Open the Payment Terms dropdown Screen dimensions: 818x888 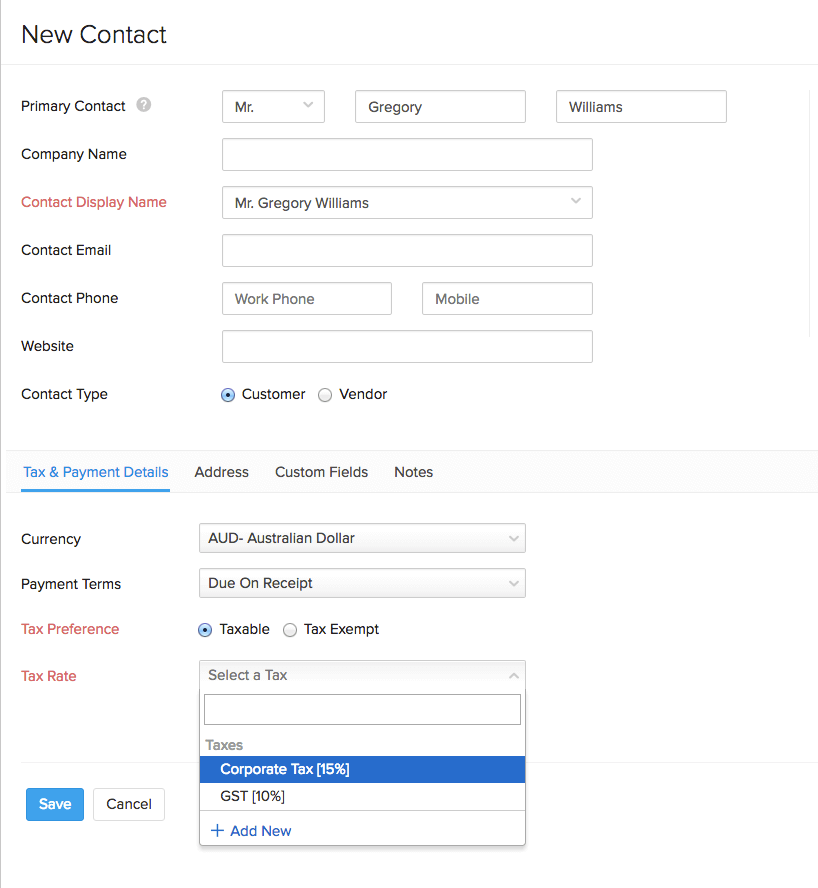[362, 583]
